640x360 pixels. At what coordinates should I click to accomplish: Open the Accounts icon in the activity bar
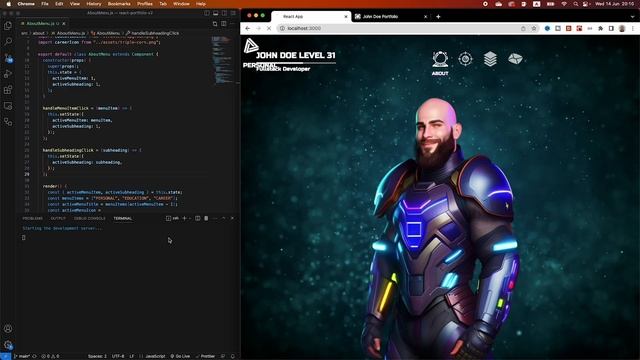coord(8,329)
